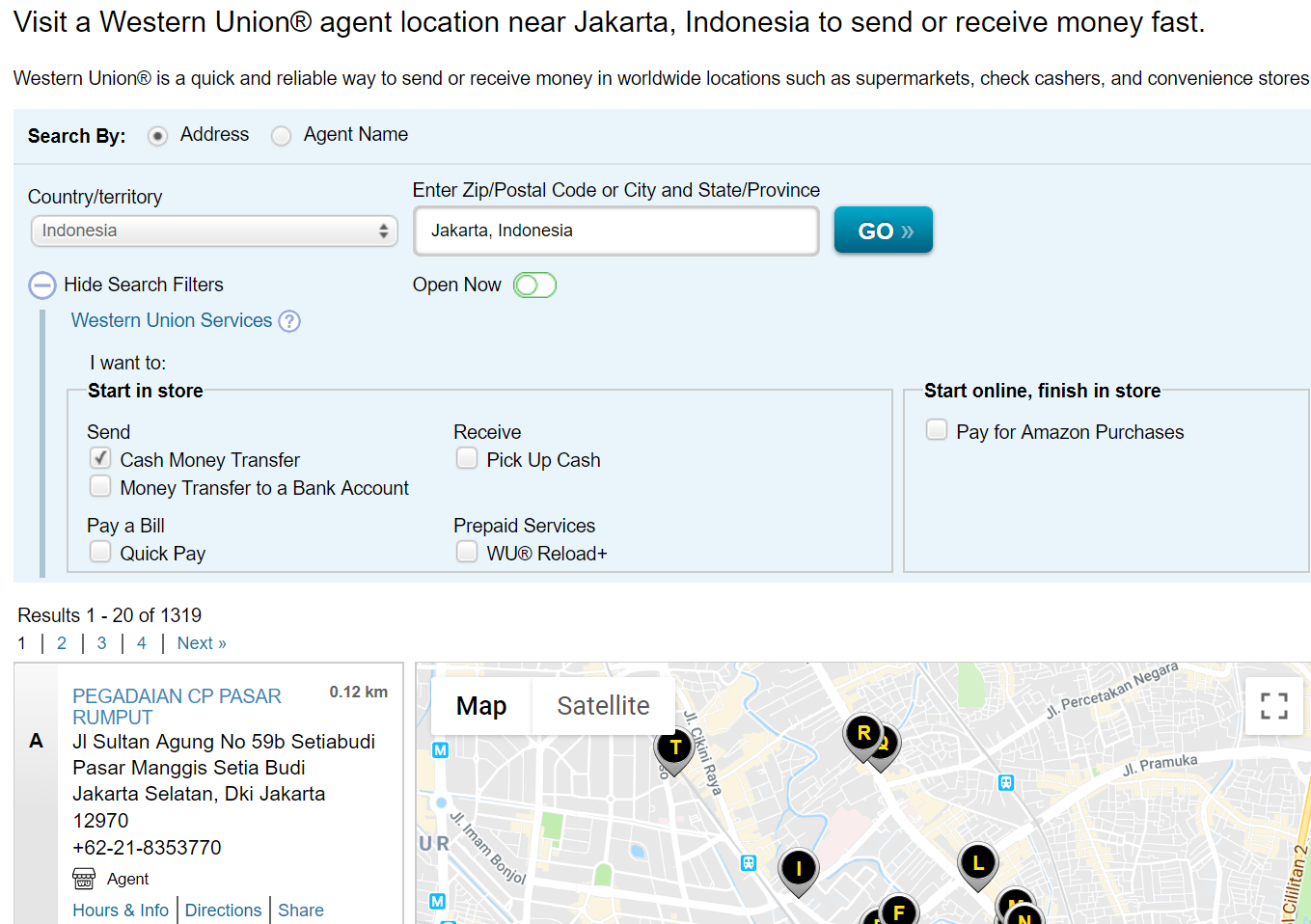Select map marker L
This screenshot has width=1311, height=924.
point(978,864)
